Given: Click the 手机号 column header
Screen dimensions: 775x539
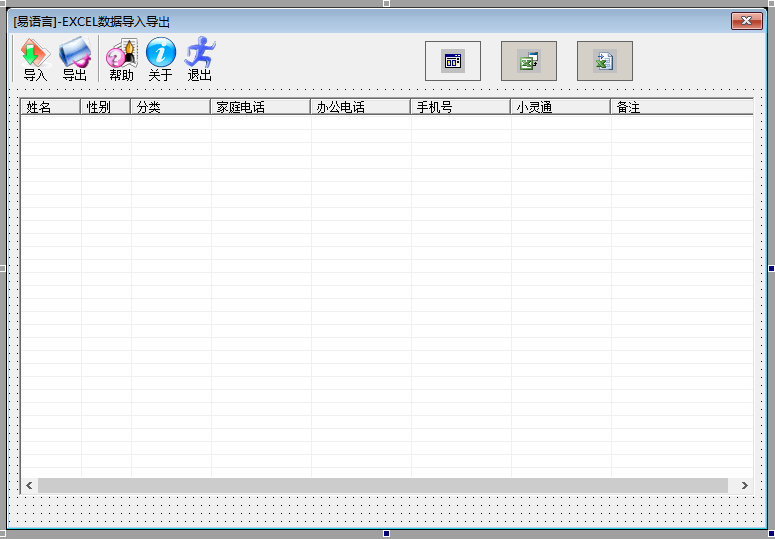Looking at the screenshot, I should [x=460, y=107].
